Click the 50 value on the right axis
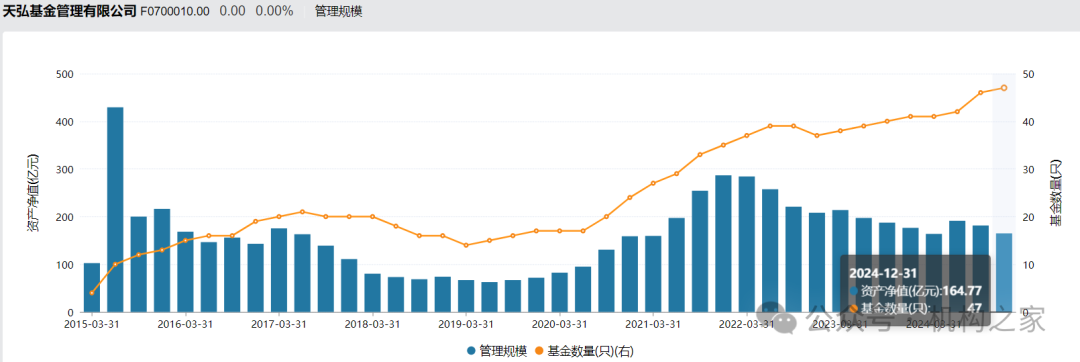 tap(1028, 74)
